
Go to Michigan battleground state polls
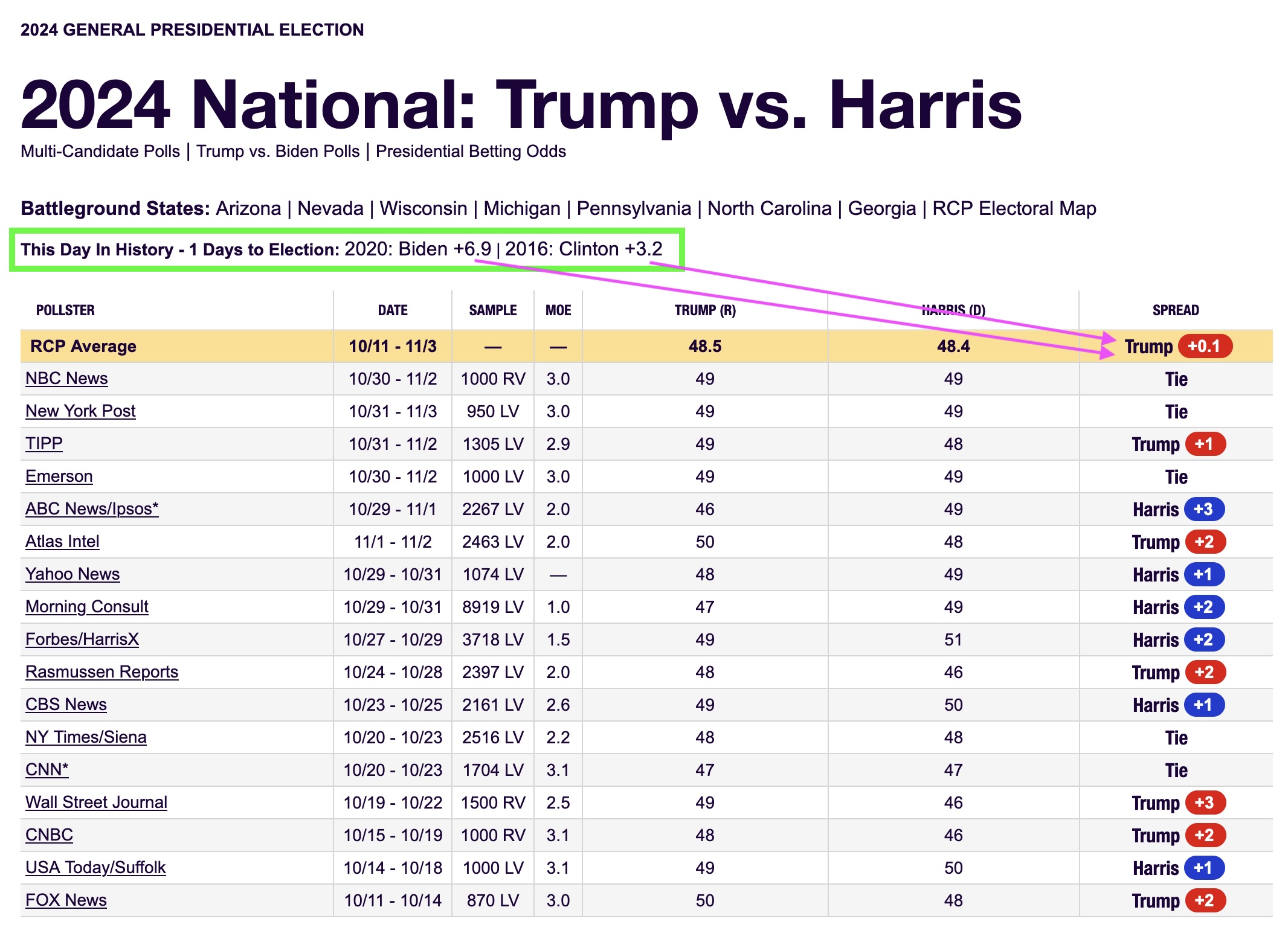coord(522,208)
